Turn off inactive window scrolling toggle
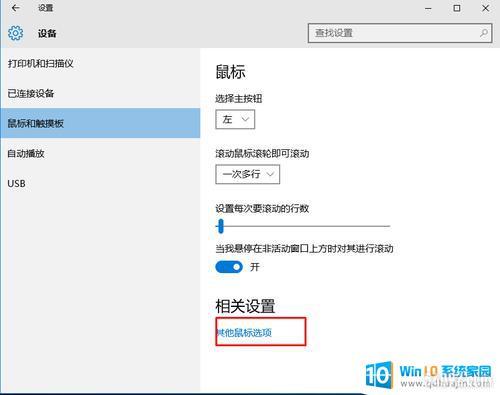The image size is (500, 395). [229, 267]
